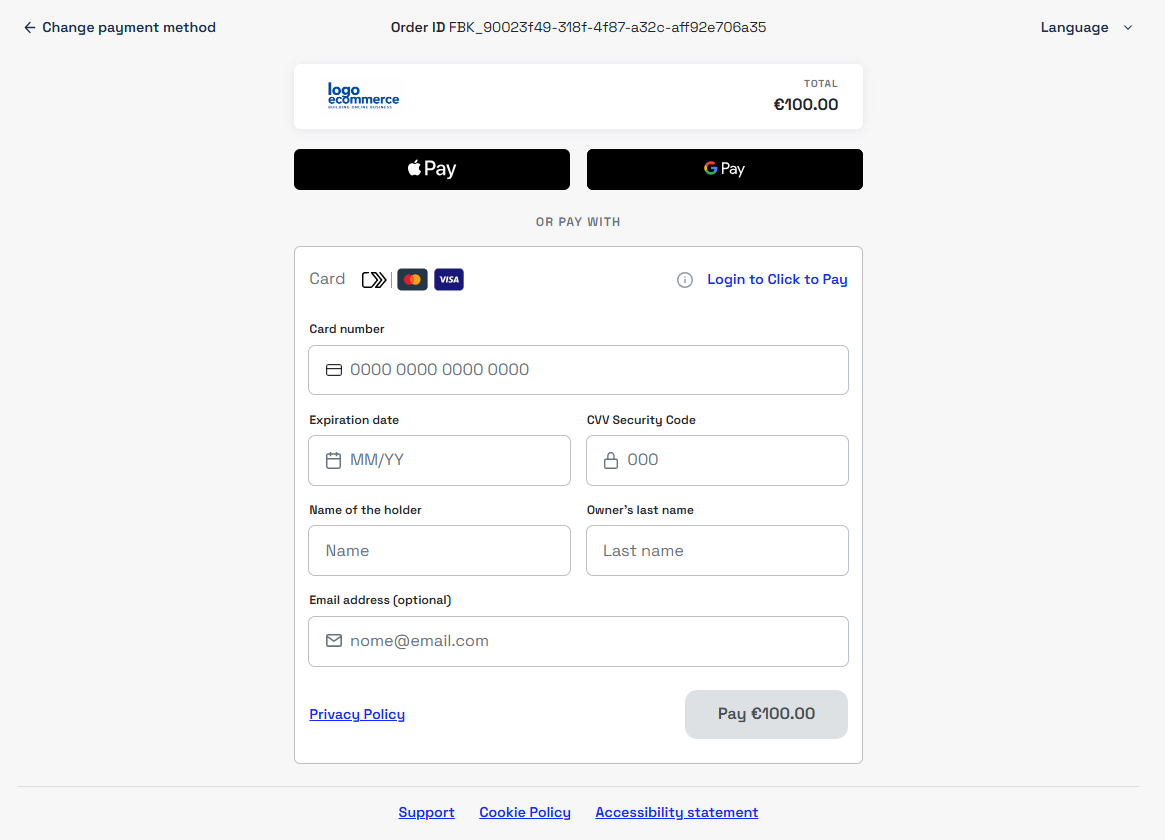Viewport: 1165px width, 840px height.
Task: Pay with Google Pay button
Action: tap(724, 169)
